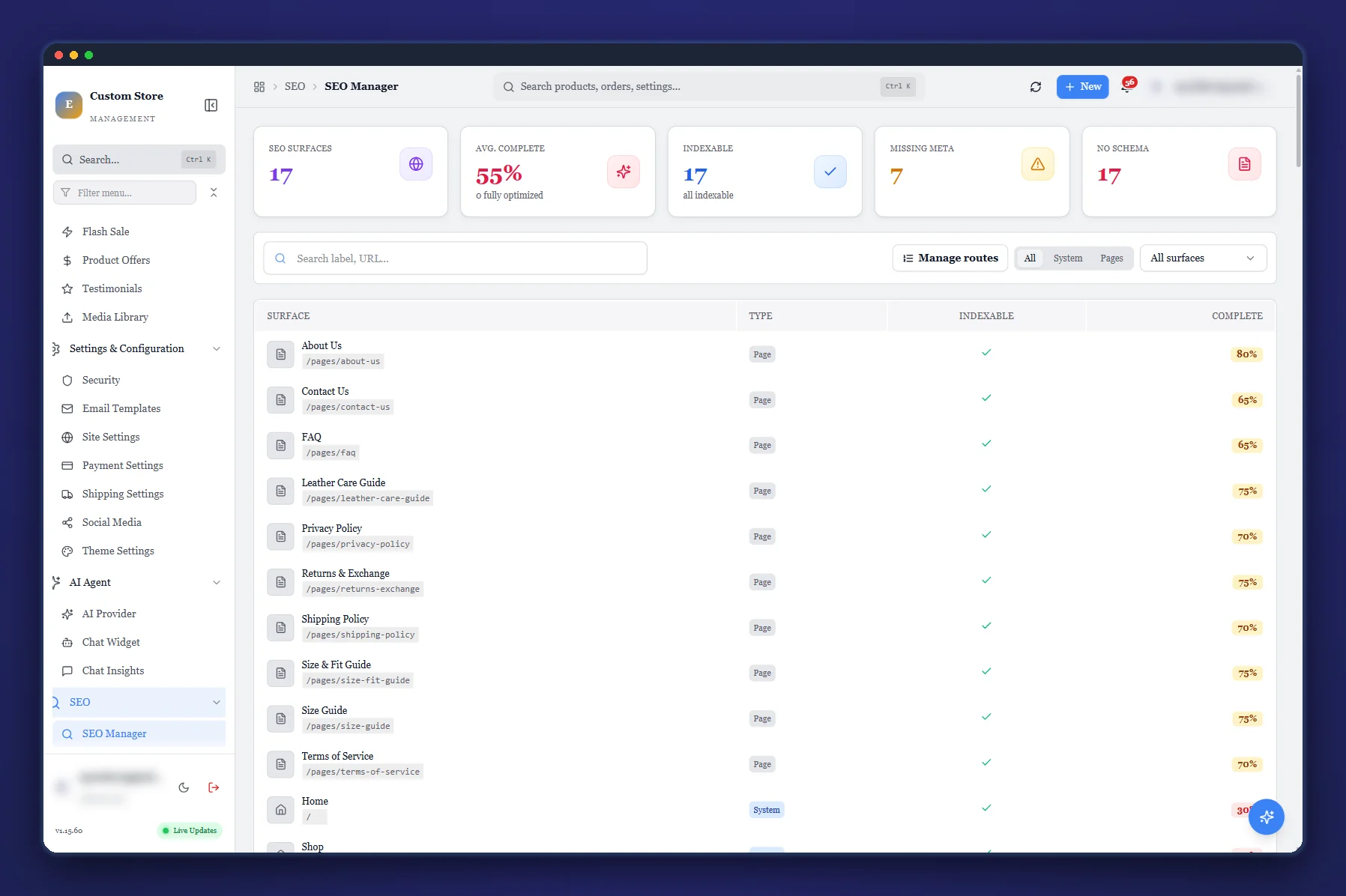Click the refresh icon in top bar
This screenshot has height=896, width=1346.
point(1036,87)
